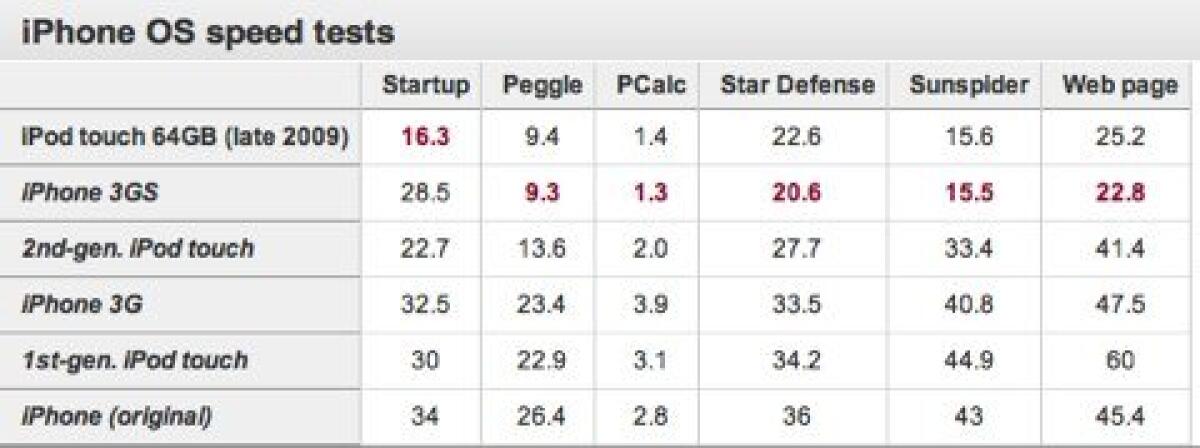Select the iPod touch 64GB (late 2009) row label
Screen dimensions: 1200x448
pyautogui.click(x=185, y=137)
